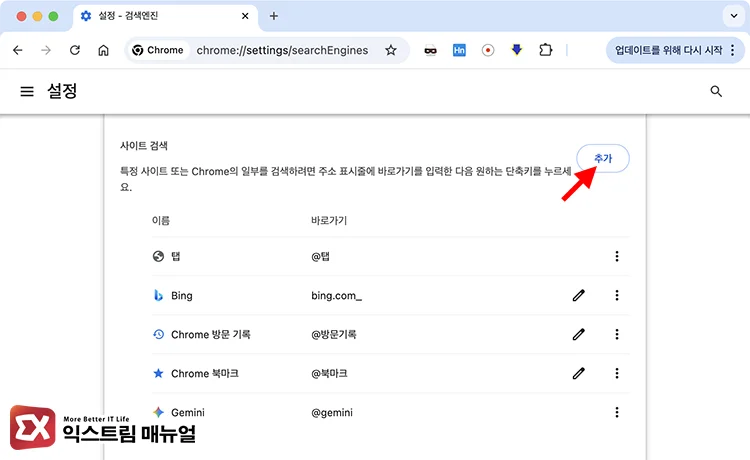Click the @gemini shortcut text
Screen dimensions: 750x460
[332, 412]
